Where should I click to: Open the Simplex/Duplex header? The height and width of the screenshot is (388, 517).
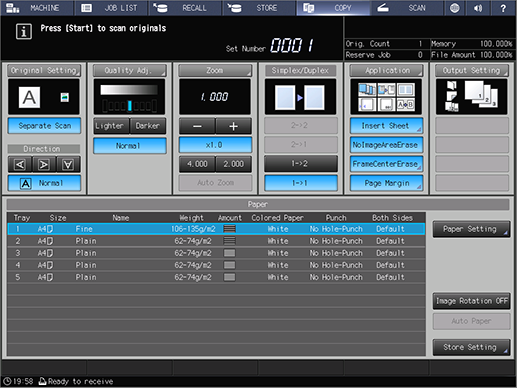click(301, 70)
